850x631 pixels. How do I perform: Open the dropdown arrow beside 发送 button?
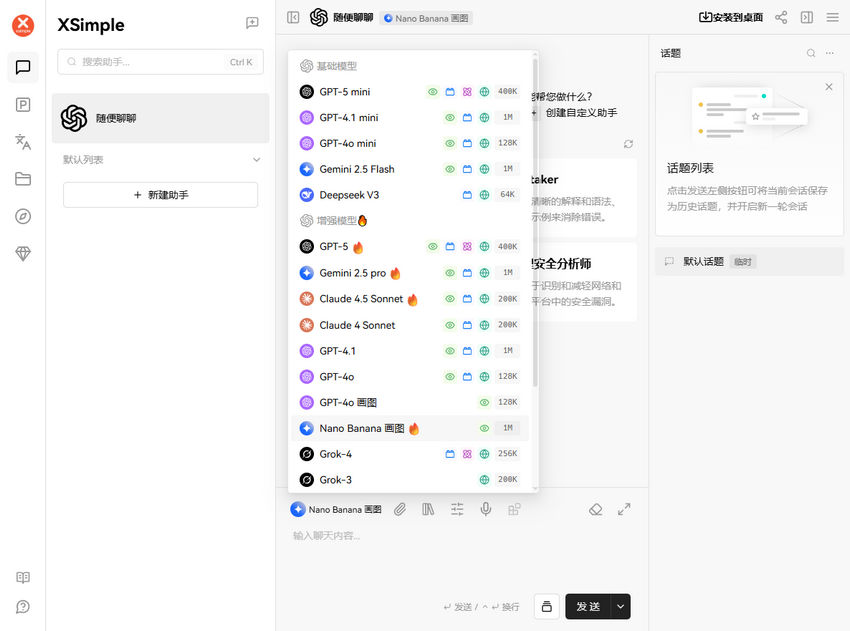620,606
